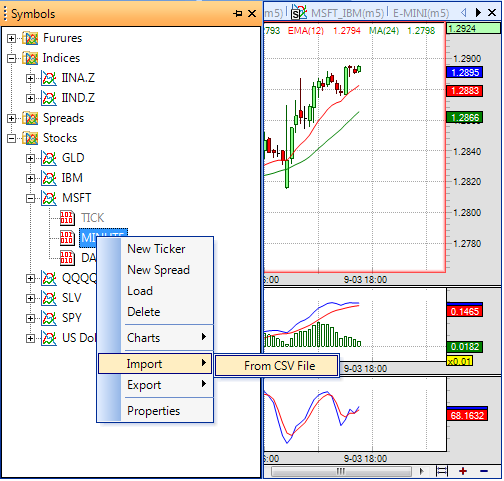Click the Spreads folder icon
The width and height of the screenshot is (504, 481).
click(x=30, y=118)
